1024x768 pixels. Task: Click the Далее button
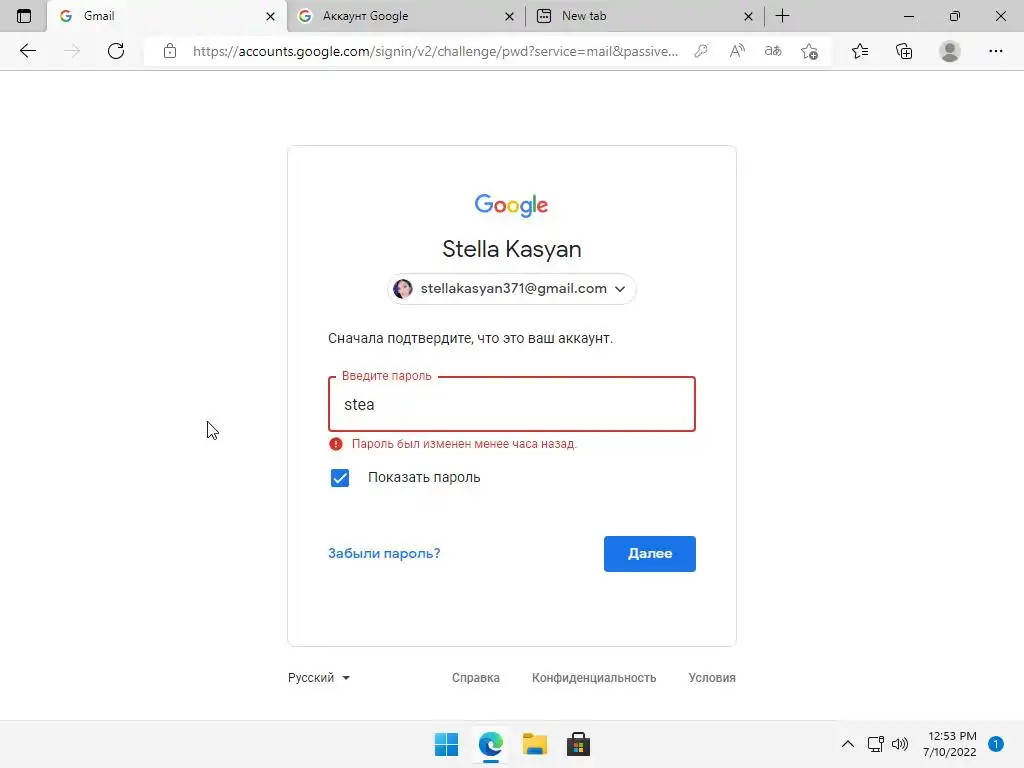click(649, 554)
